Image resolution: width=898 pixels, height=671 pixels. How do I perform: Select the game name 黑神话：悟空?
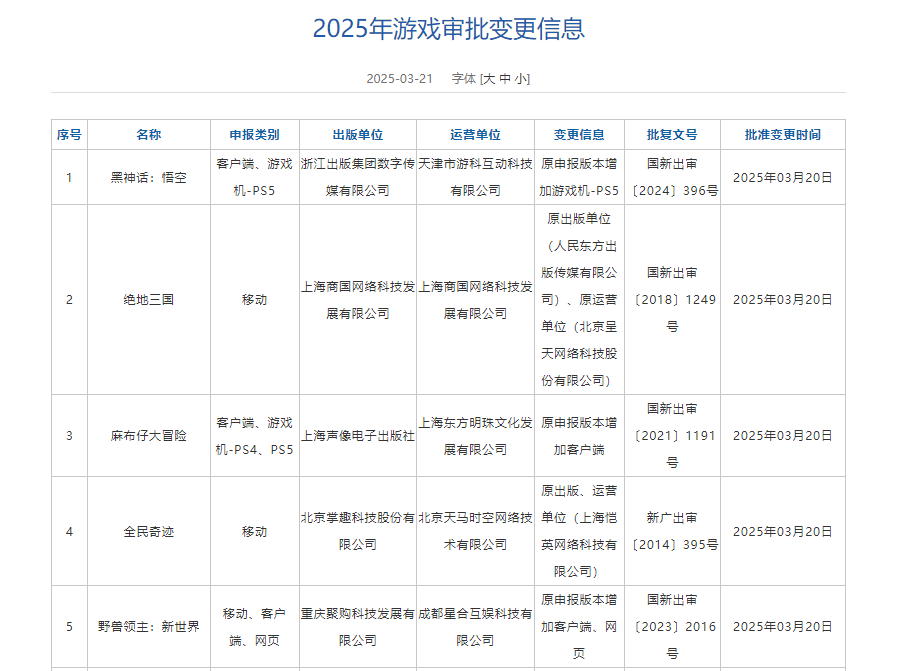149,177
